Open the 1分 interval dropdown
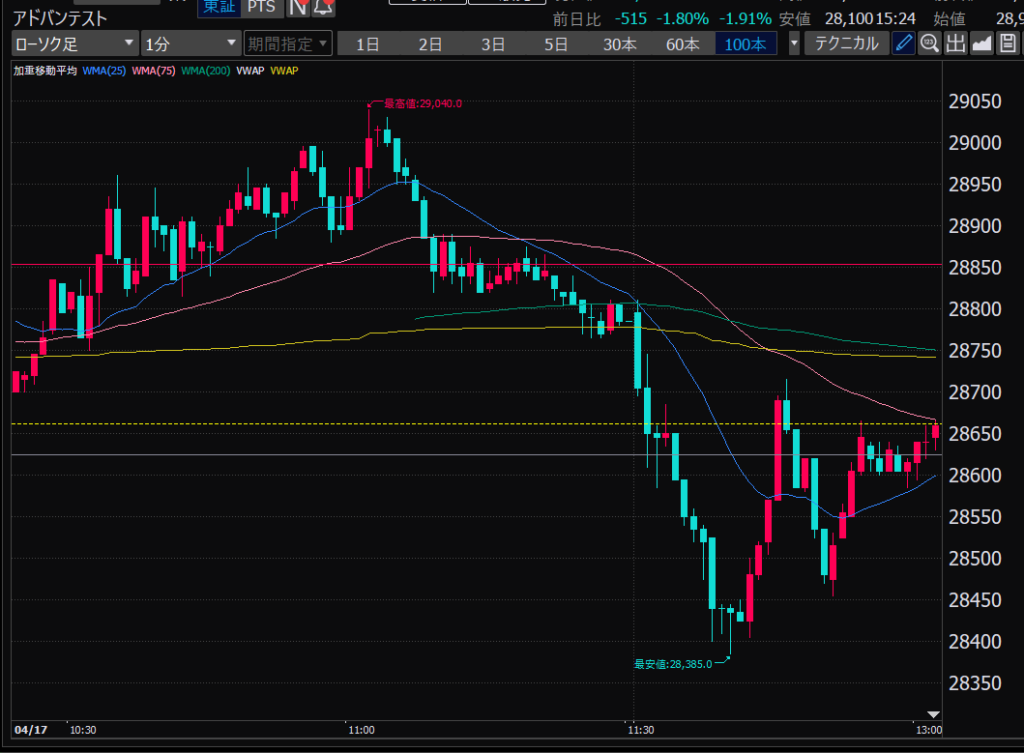 [190, 43]
